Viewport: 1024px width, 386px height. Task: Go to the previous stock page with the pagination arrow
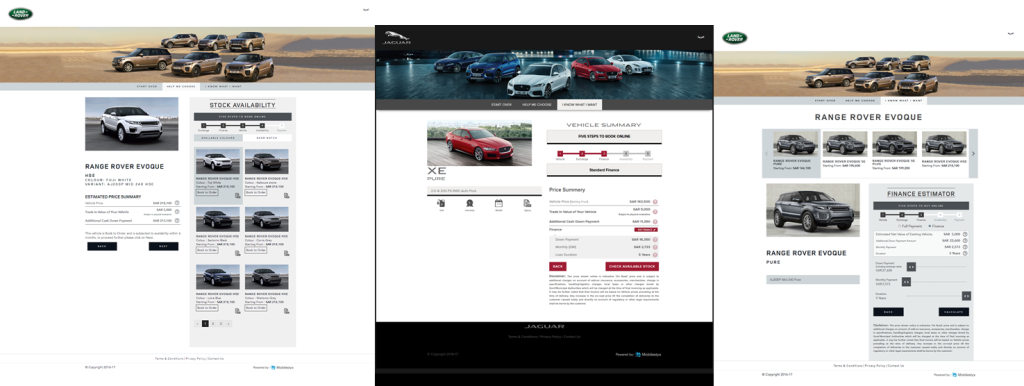(198, 323)
